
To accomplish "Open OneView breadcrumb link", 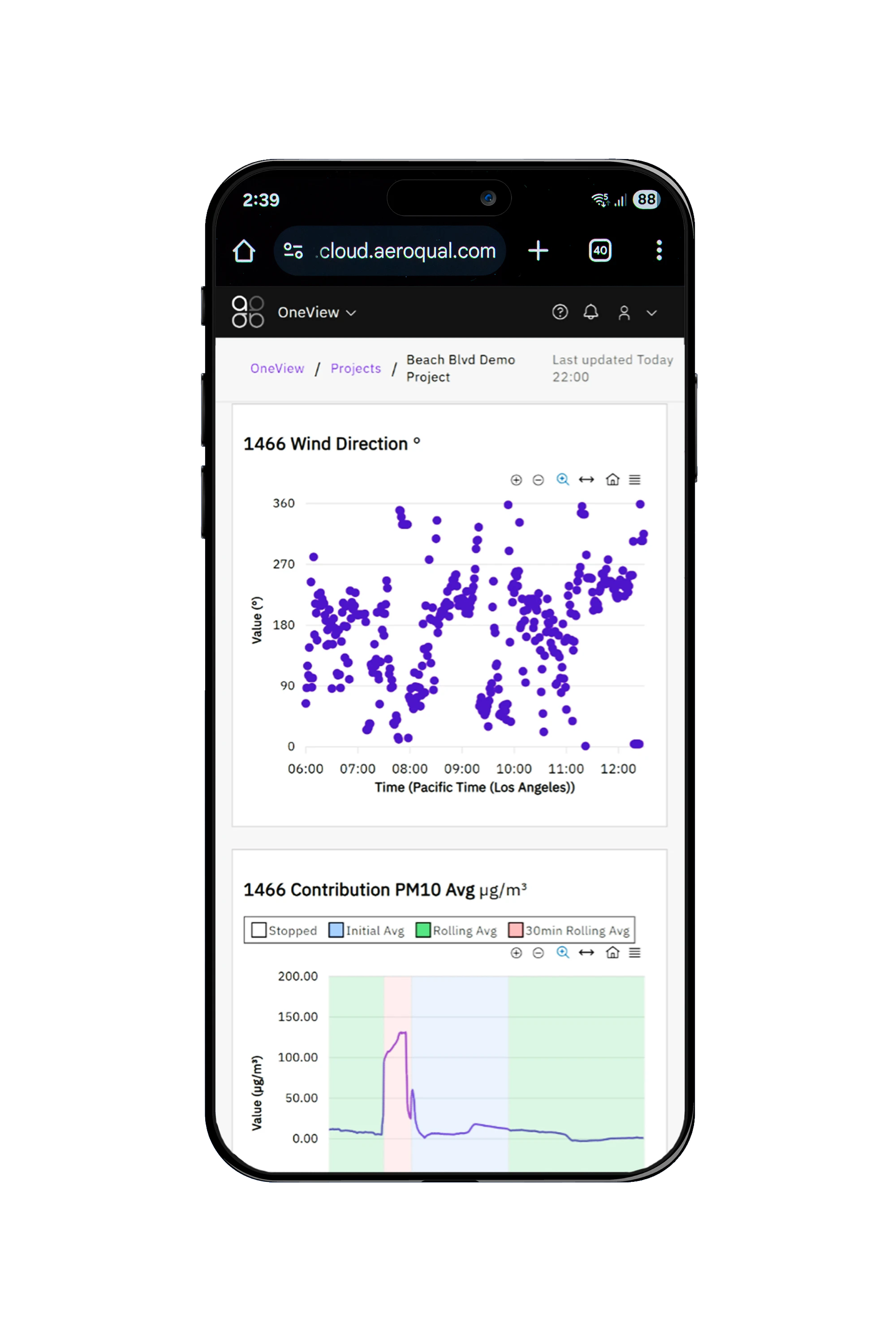I will click(277, 369).
